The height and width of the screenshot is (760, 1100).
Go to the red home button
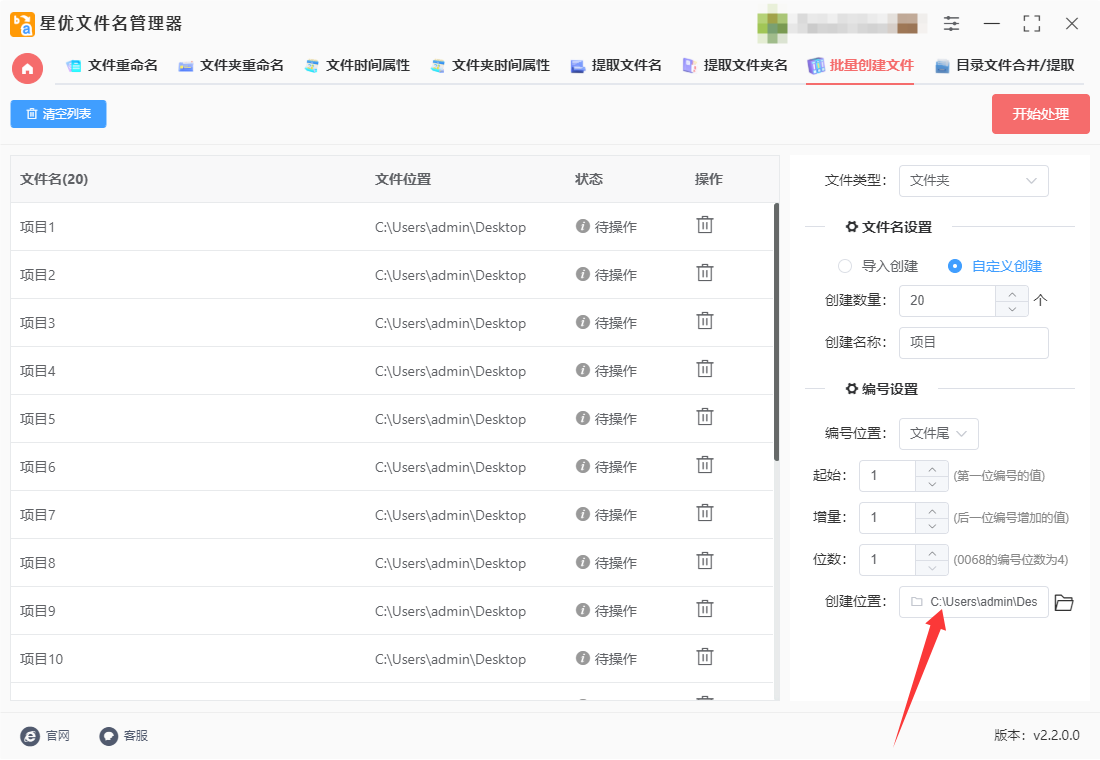27,68
